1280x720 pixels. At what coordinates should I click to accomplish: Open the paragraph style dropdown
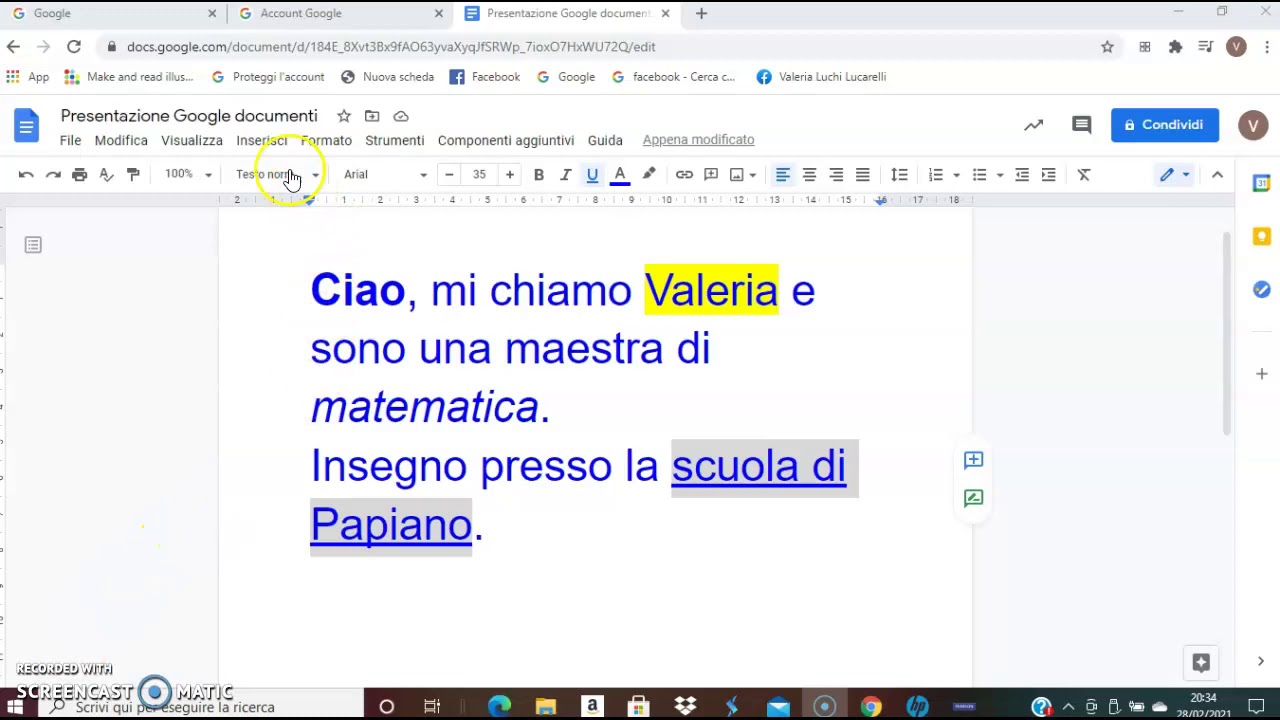tap(277, 175)
